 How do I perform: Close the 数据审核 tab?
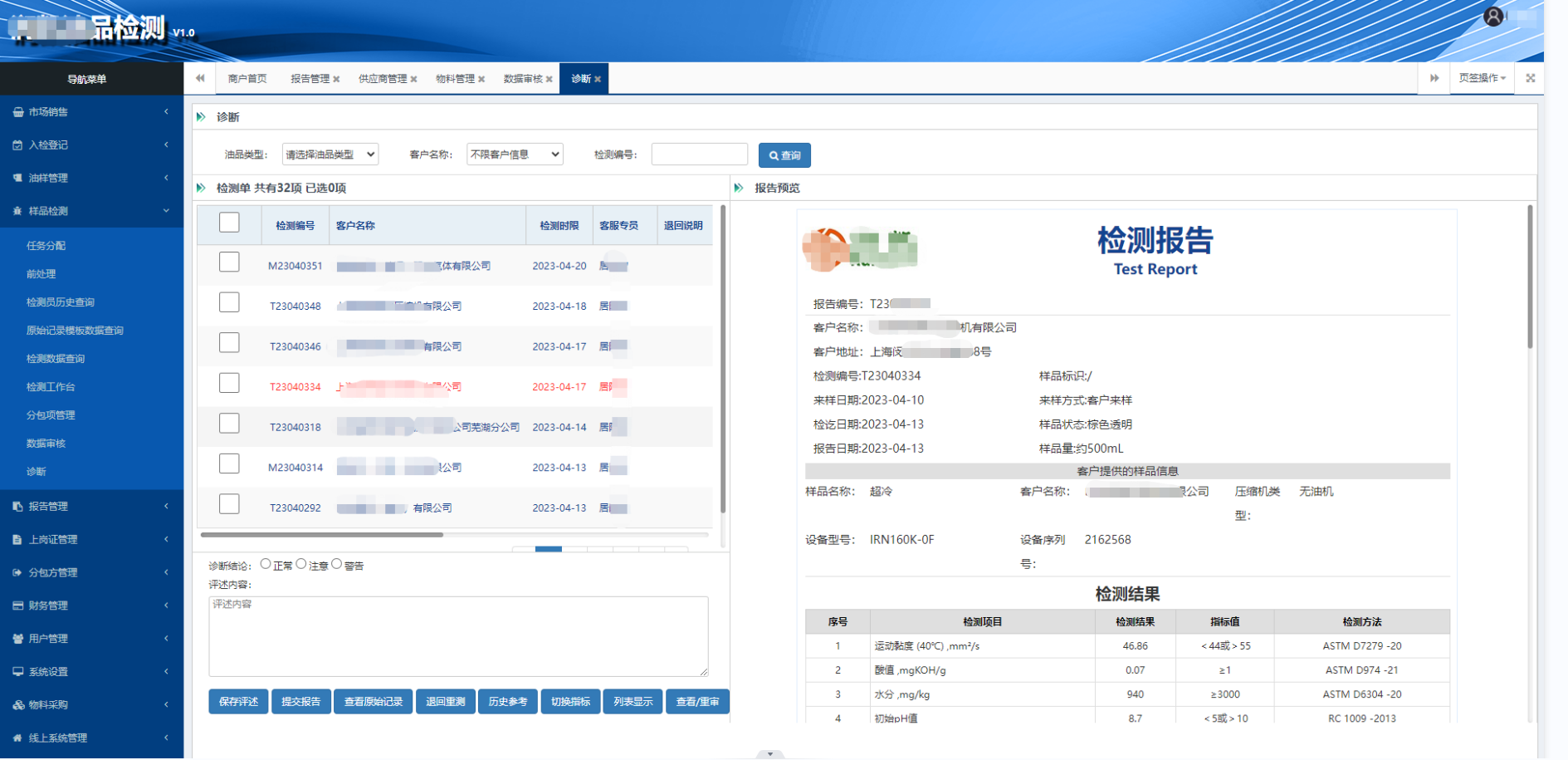549,80
